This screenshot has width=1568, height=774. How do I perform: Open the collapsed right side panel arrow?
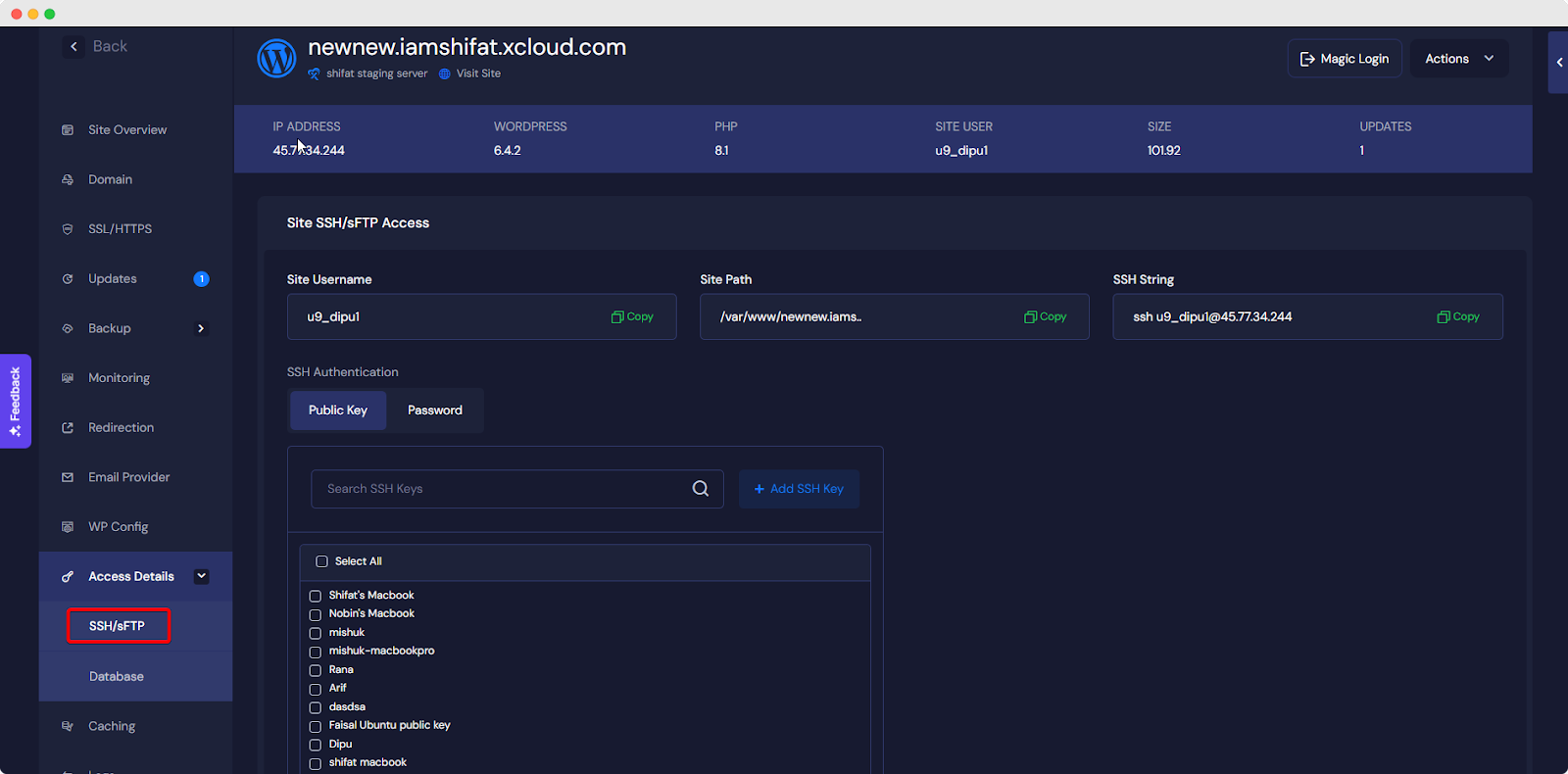[1558, 62]
